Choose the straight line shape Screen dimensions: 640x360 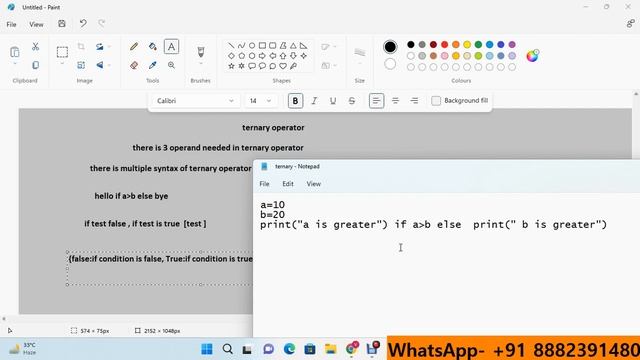pyautogui.click(x=231, y=45)
